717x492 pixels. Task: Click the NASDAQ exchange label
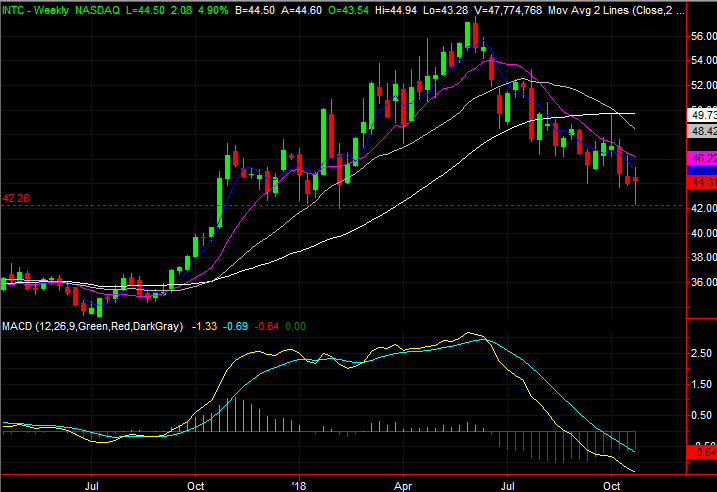pyautogui.click(x=97, y=10)
